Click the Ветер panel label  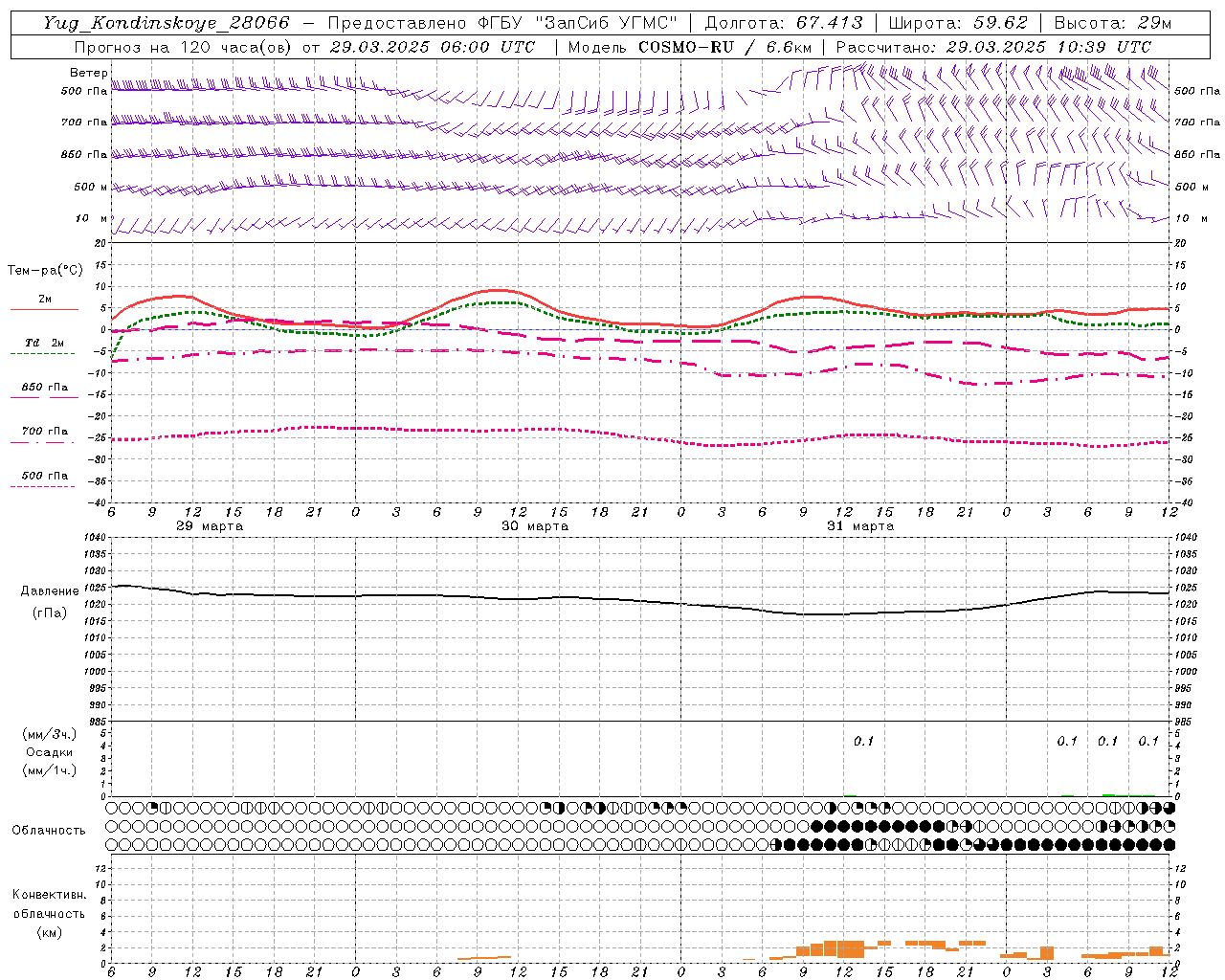[88, 73]
